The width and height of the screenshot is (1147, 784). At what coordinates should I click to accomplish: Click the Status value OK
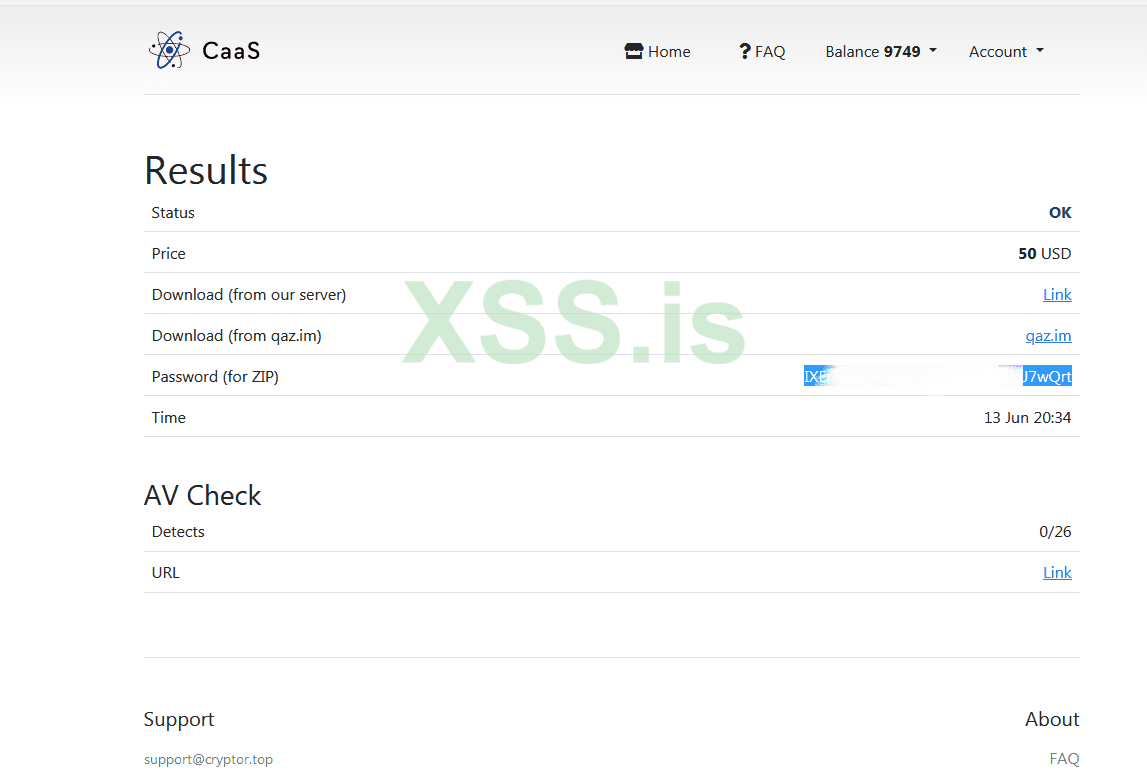pyautogui.click(x=1060, y=212)
